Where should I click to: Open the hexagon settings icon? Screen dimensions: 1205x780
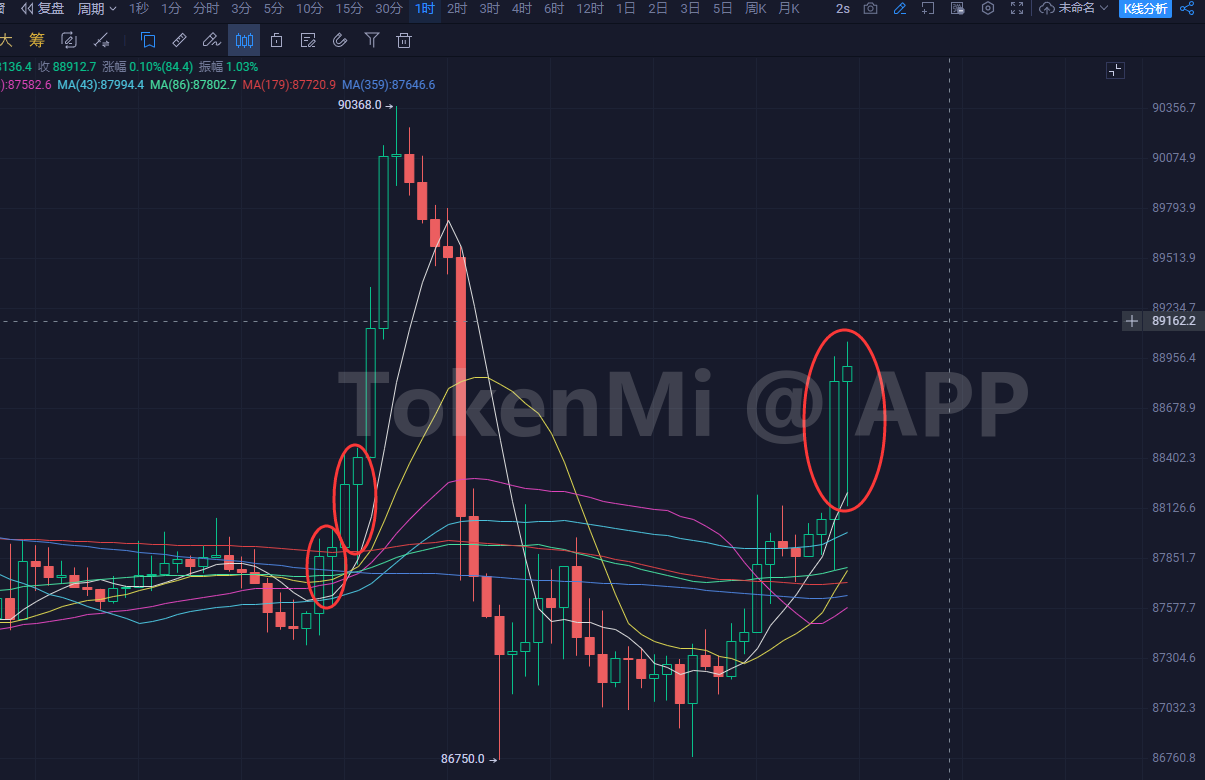pyautogui.click(x=988, y=9)
